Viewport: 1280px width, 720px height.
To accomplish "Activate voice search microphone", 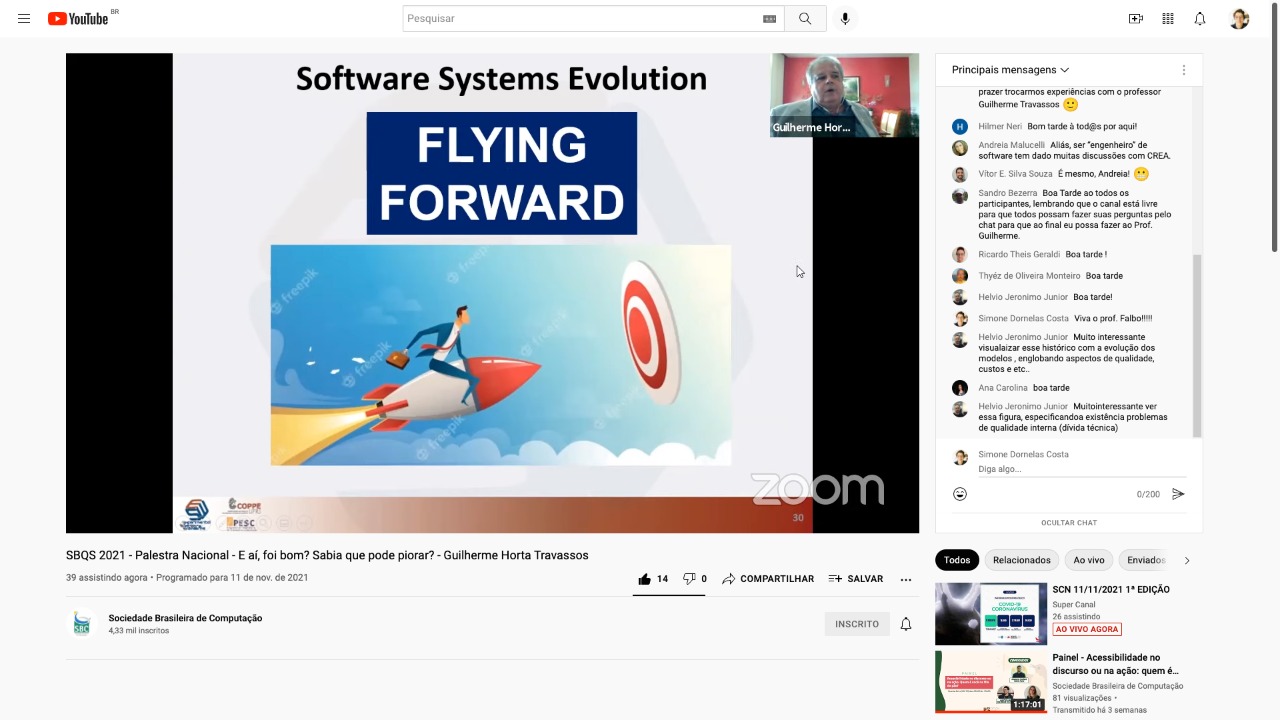I will (x=845, y=19).
